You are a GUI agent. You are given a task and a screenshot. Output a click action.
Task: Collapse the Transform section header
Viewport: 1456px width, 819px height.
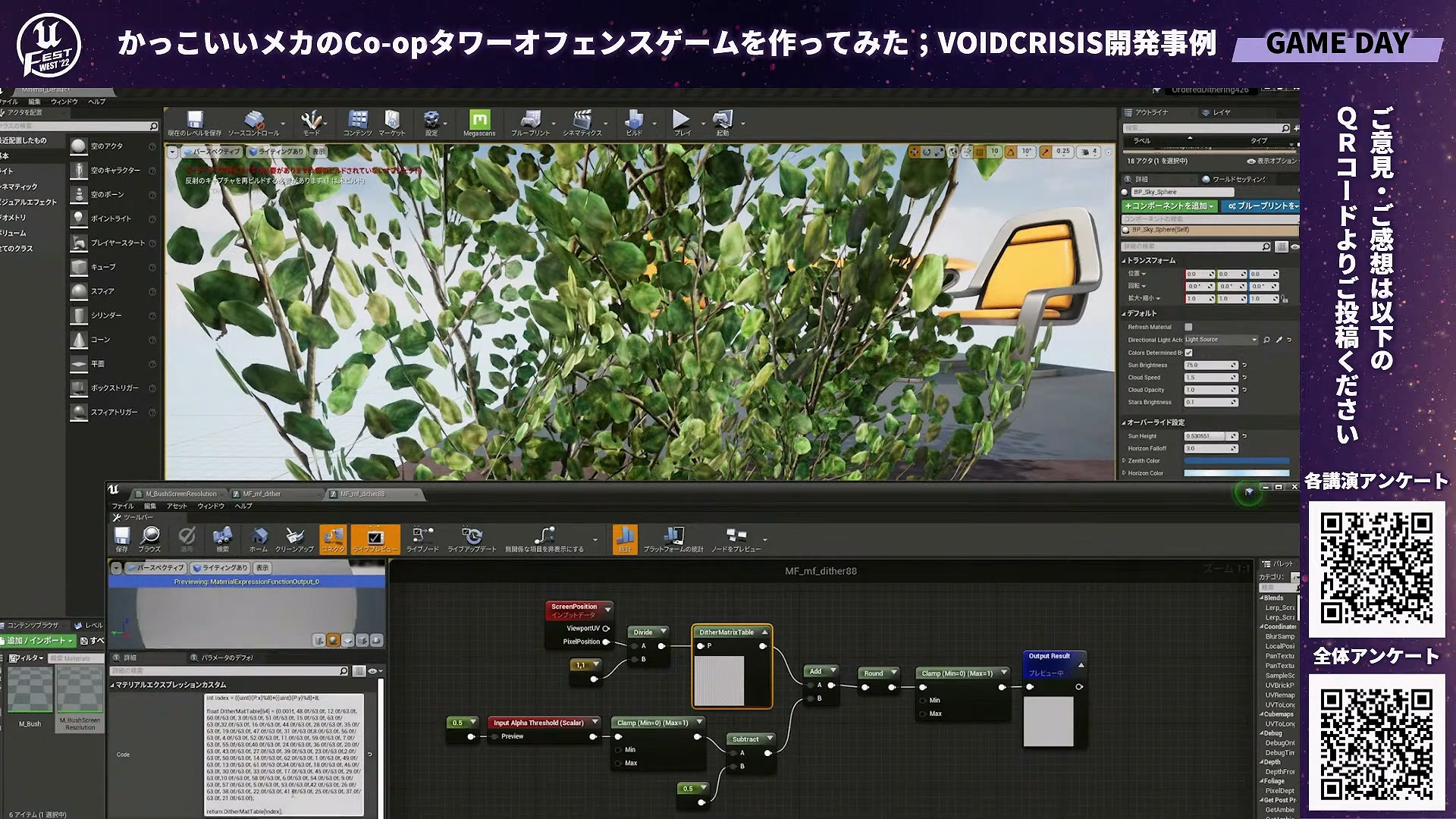coord(1150,260)
